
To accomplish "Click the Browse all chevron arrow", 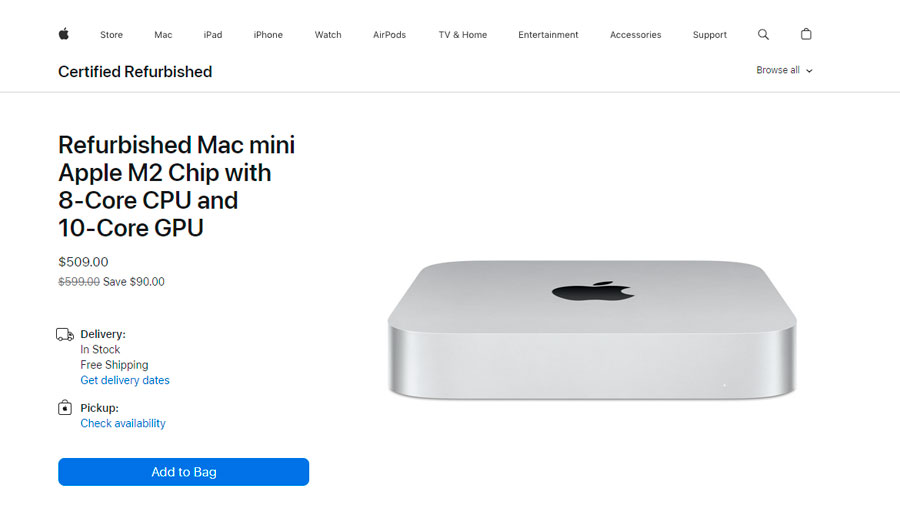I will (x=809, y=71).
